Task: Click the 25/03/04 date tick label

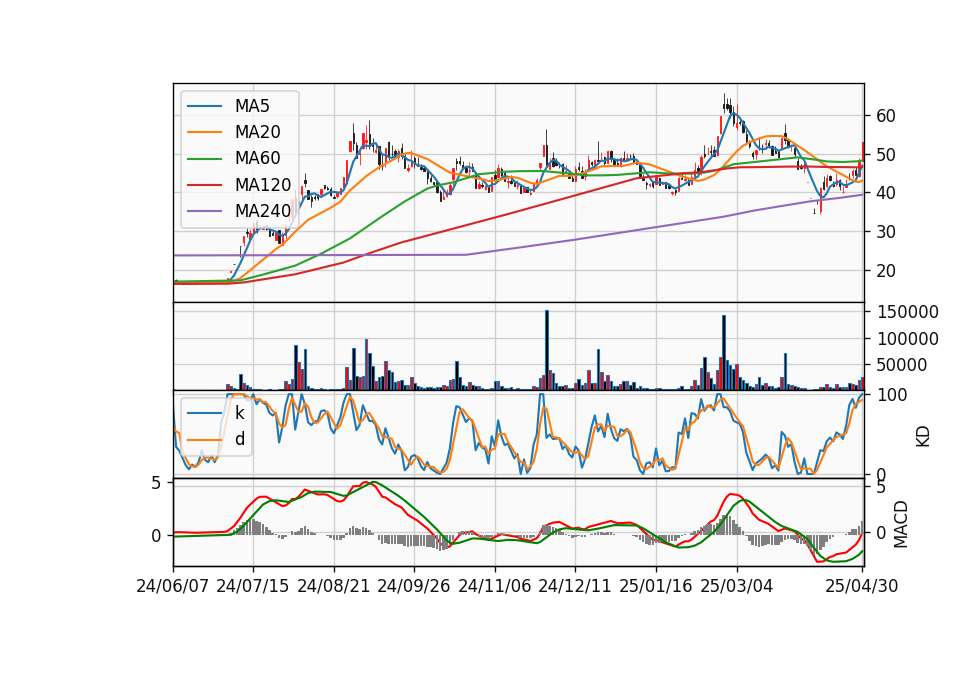Action: (x=737, y=586)
